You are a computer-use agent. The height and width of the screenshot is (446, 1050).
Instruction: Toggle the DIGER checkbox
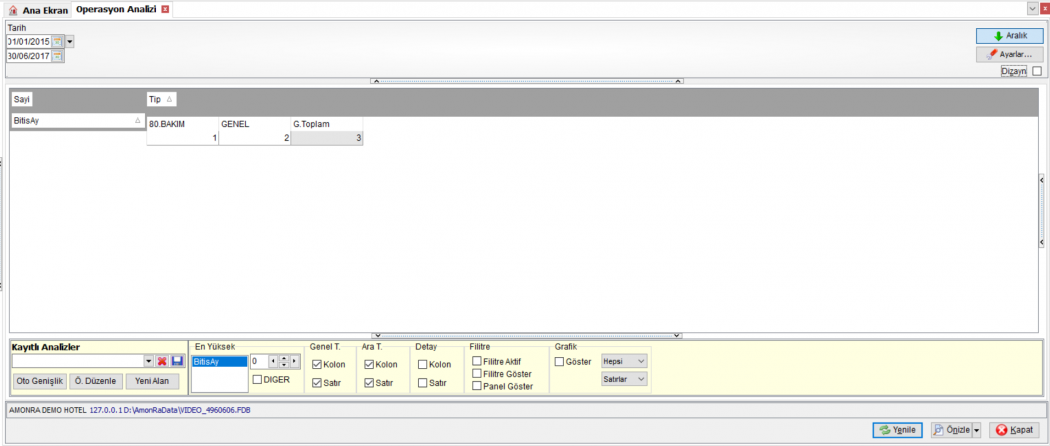tap(257, 380)
